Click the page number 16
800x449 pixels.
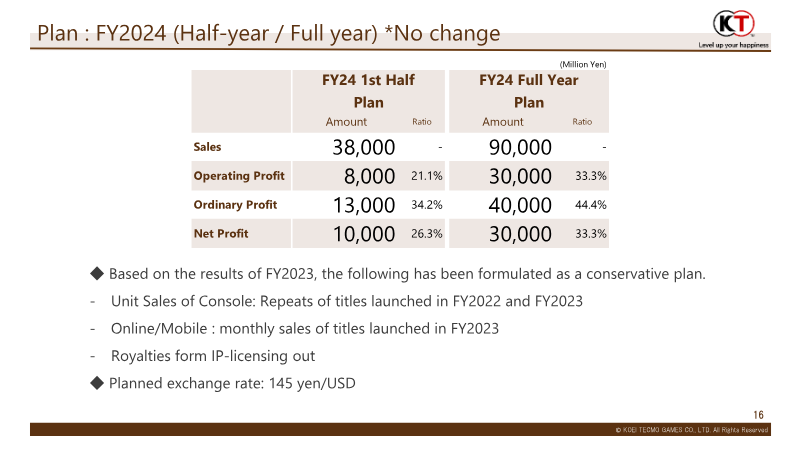click(758, 415)
